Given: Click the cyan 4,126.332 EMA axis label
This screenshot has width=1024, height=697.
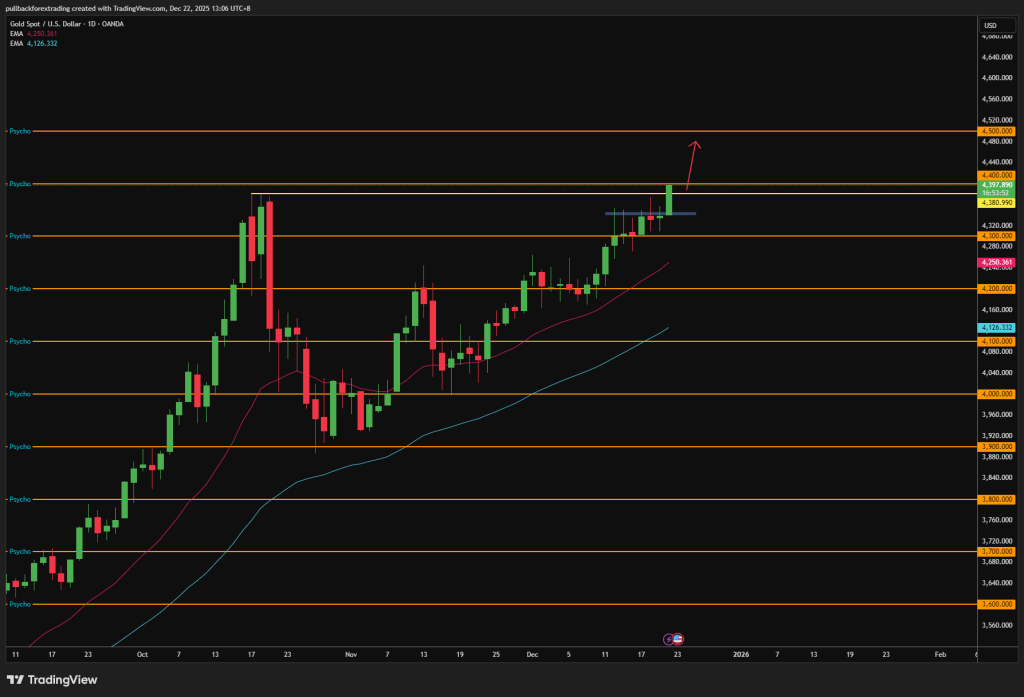Looking at the screenshot, I should tap(998, 327).
